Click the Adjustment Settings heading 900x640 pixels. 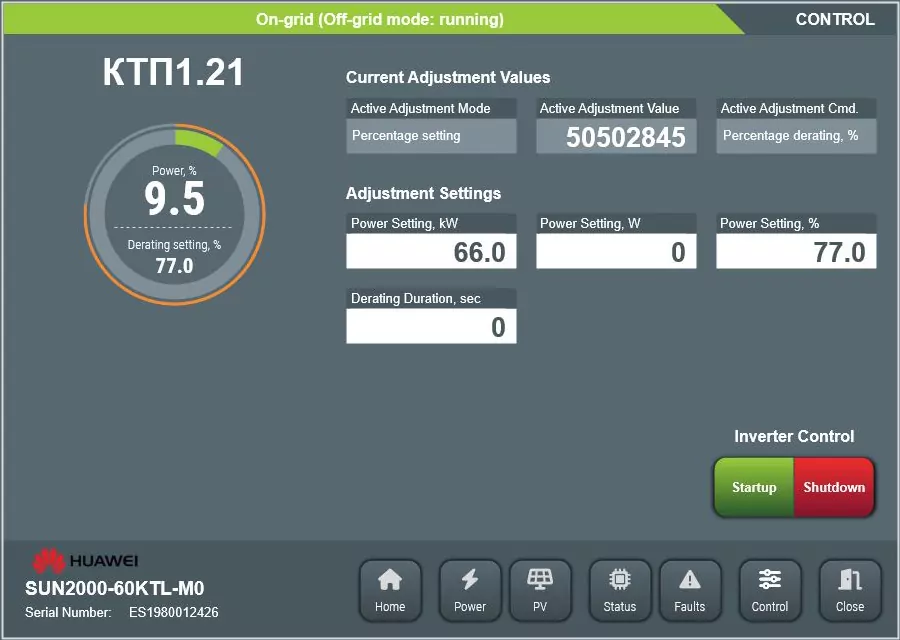[423, 193]
